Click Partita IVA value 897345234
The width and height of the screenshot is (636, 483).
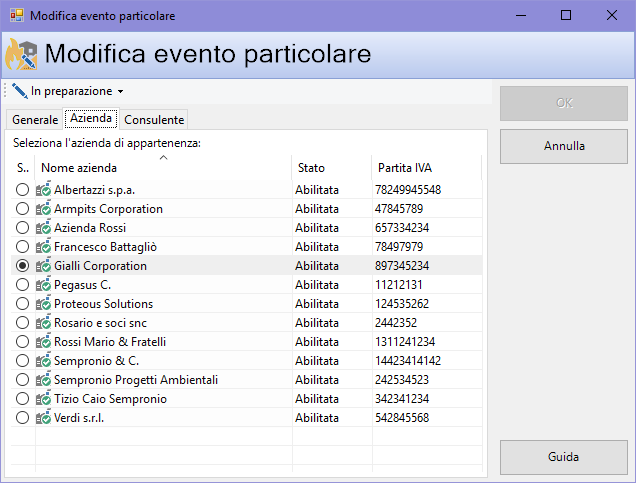pos(402,266)
